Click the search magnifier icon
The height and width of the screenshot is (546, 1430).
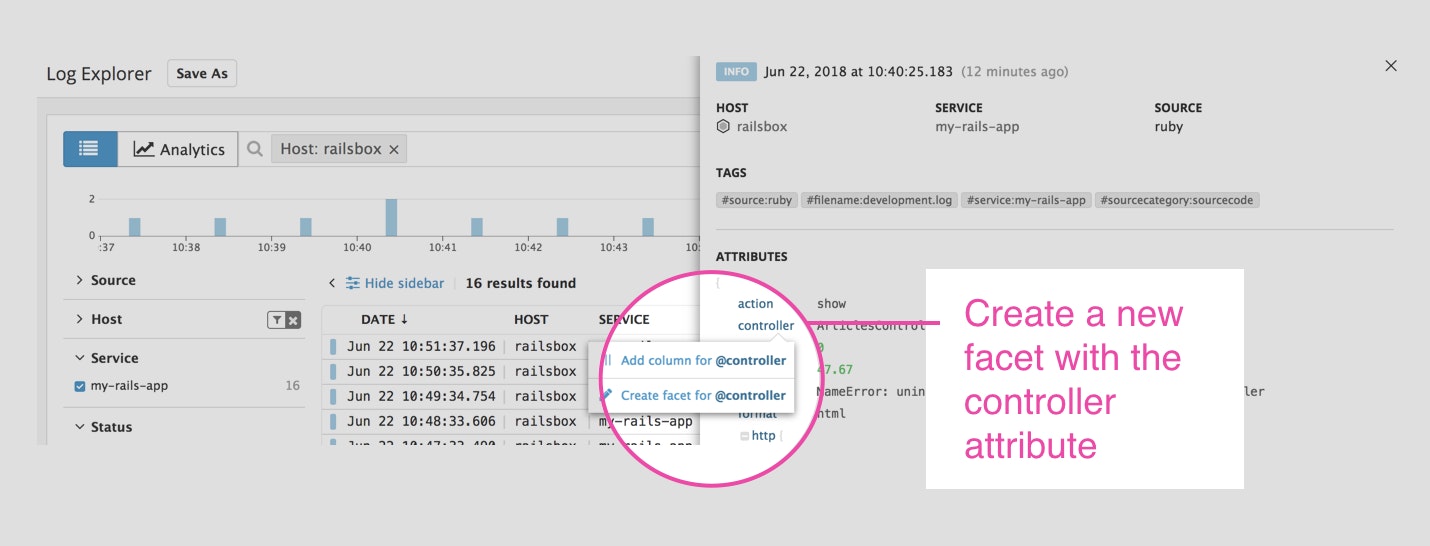(x=255, y=149)
